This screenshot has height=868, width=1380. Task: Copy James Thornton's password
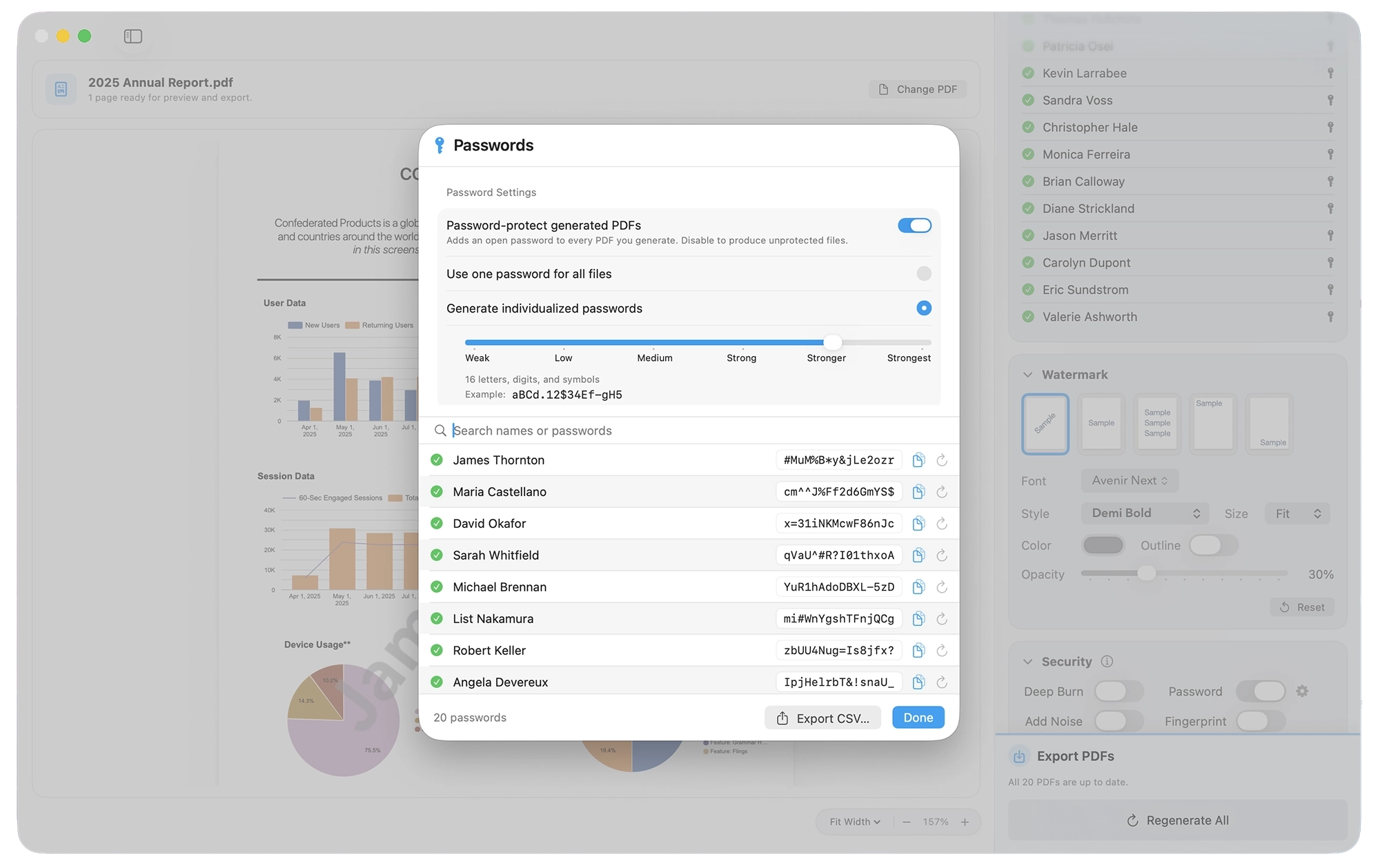pyautogui.click(x=918, y=460)
